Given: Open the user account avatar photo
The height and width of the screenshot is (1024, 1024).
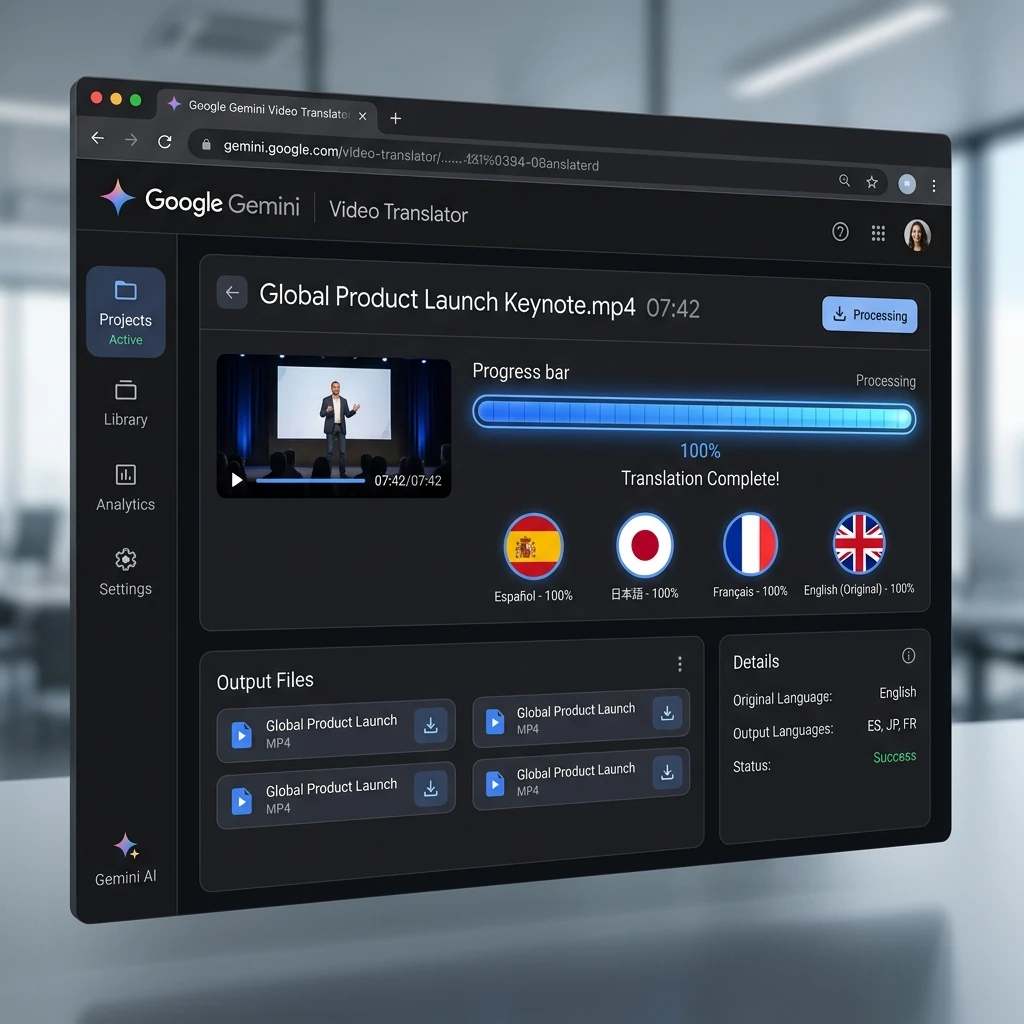Looking at the screenshot, I should pyautogui.click(x=917, y=235).
